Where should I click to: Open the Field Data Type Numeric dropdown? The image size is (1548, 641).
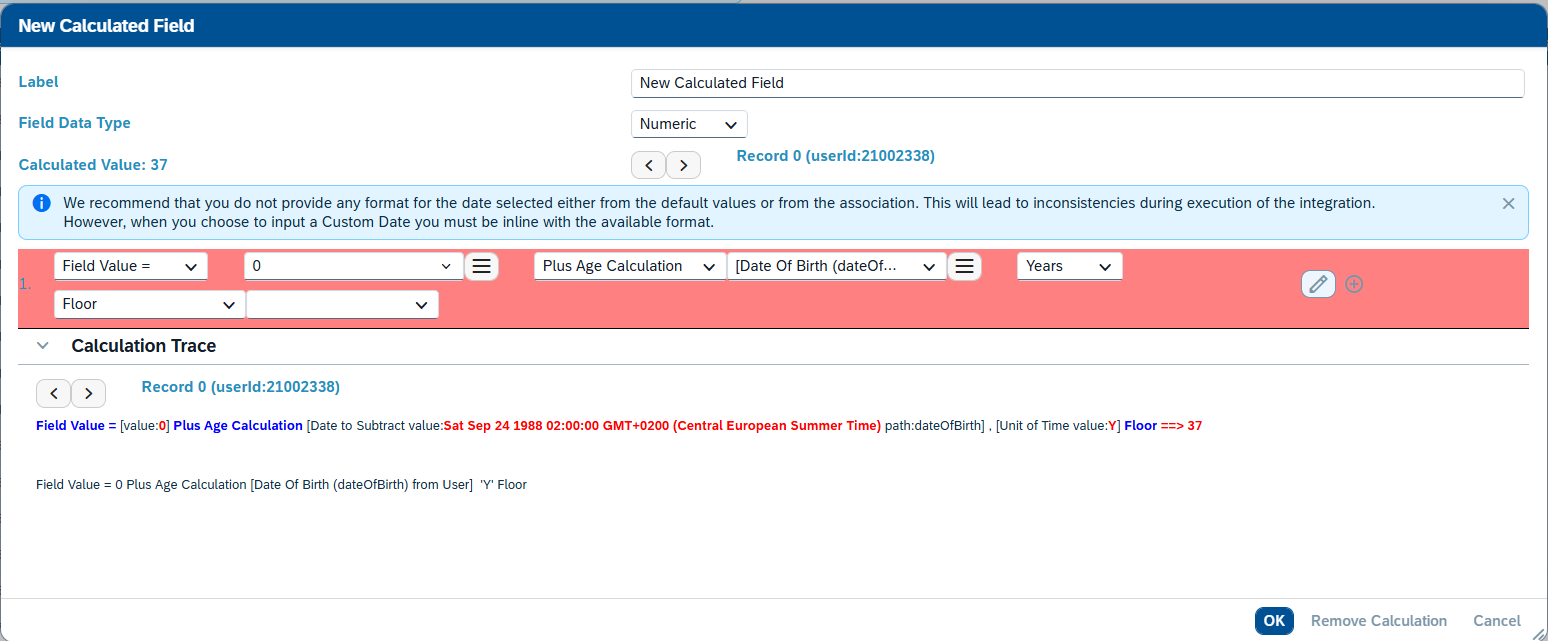[x=688, y=124]
